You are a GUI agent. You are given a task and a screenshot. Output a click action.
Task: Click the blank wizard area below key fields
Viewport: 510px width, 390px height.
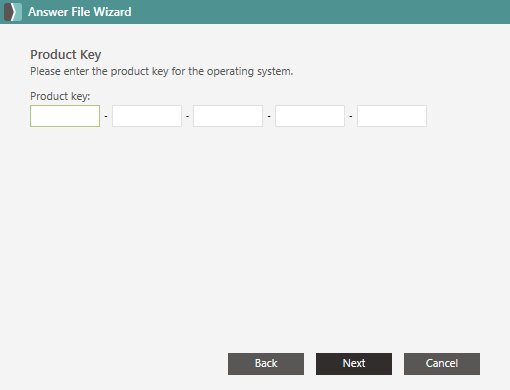click(x=255, y=233)
